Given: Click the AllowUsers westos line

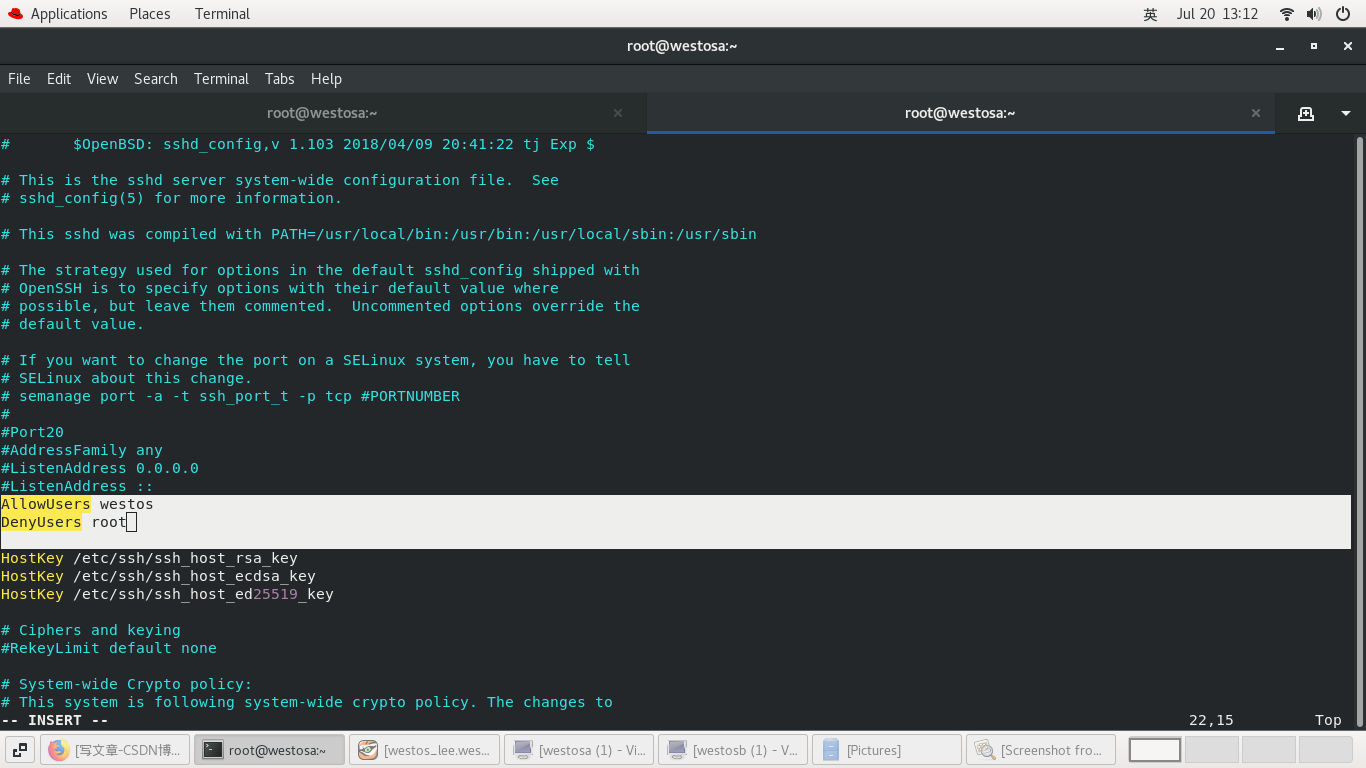Looking at the screenshot, I should (x=77, y=504).
